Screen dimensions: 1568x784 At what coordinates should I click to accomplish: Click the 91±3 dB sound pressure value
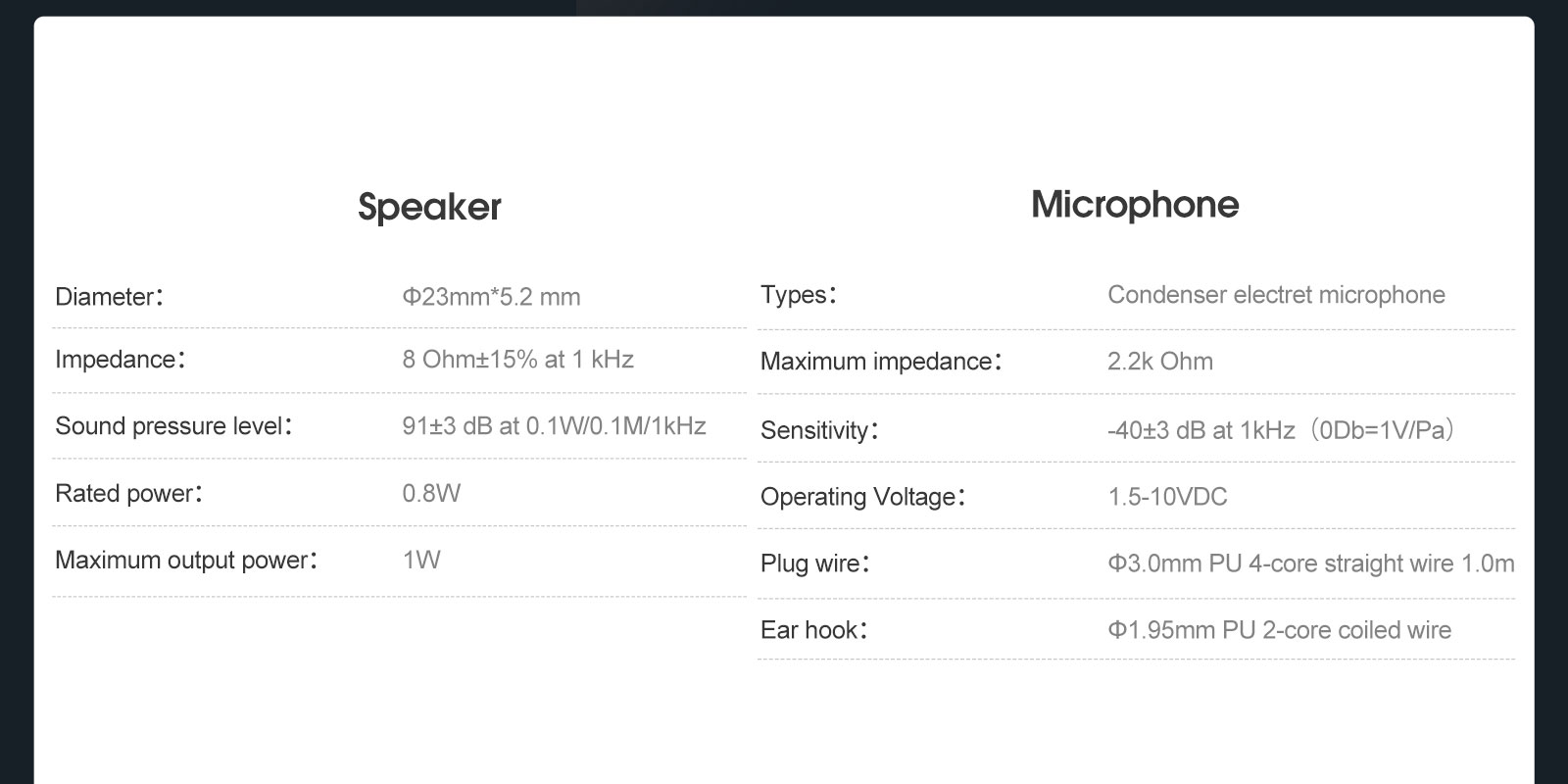(554, 426)
